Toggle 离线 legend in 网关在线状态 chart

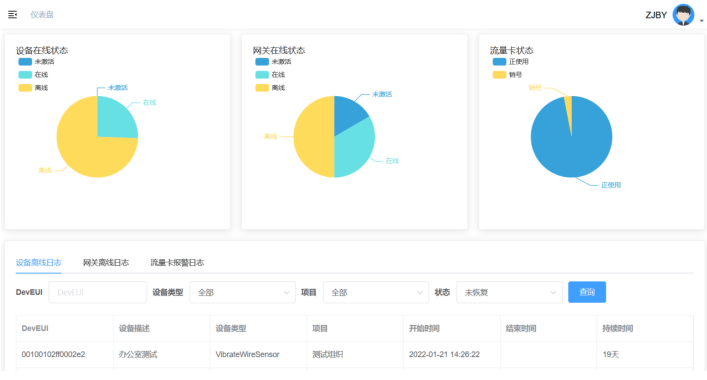coord(270,88)
